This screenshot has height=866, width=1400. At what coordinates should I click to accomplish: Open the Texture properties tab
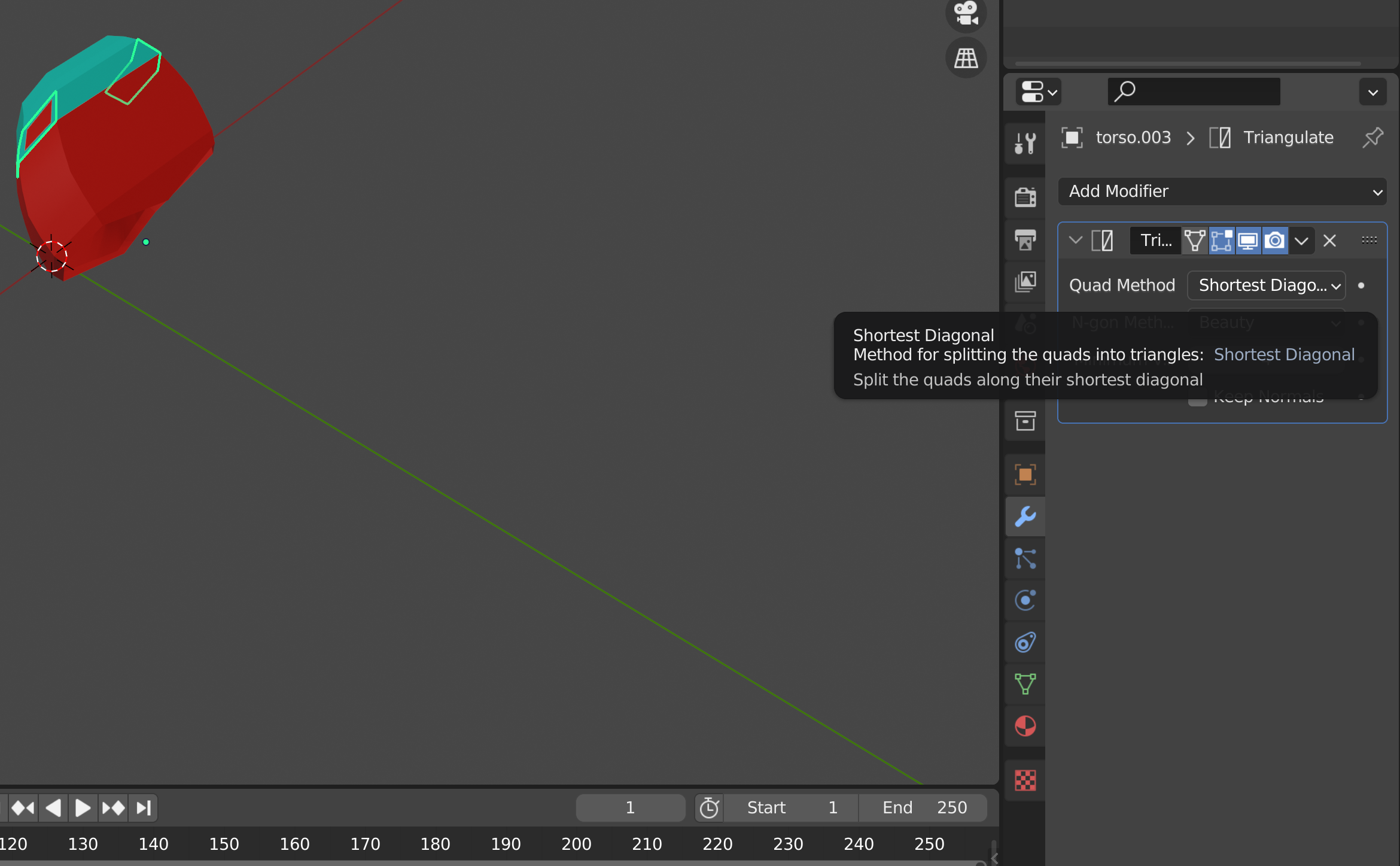click(x=1025, y=780)
